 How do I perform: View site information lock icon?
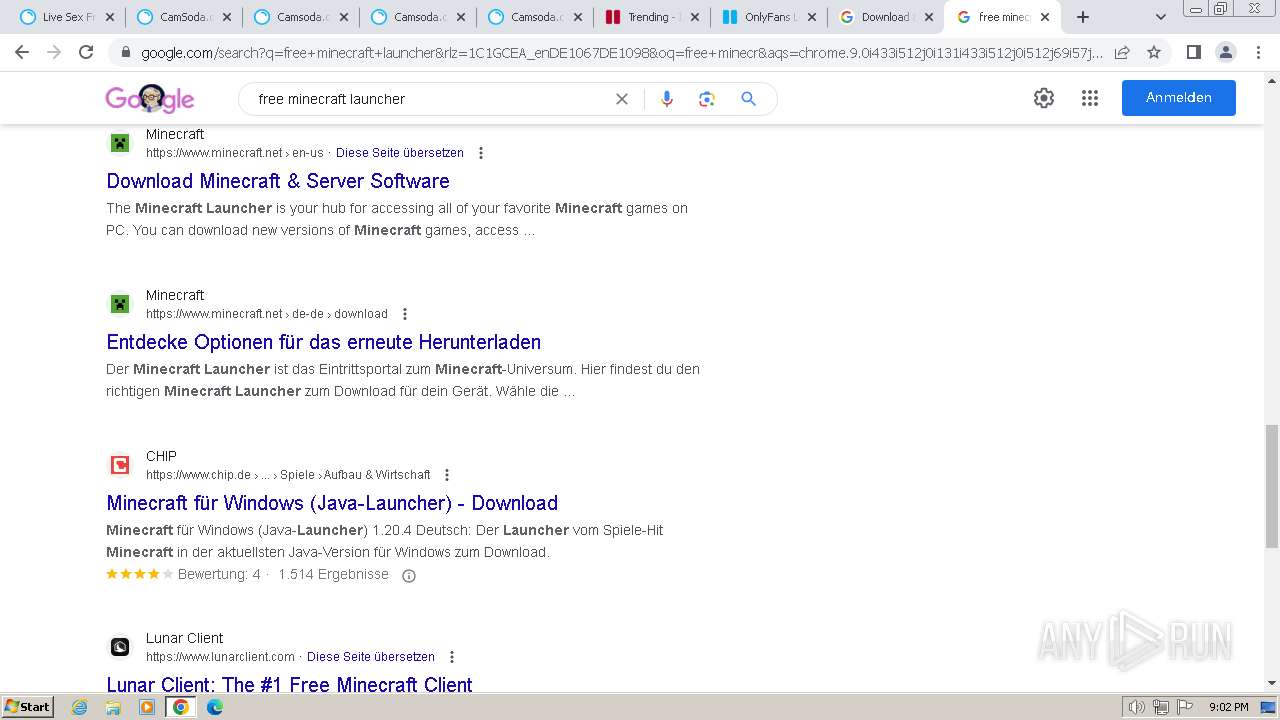click(126, 52)
